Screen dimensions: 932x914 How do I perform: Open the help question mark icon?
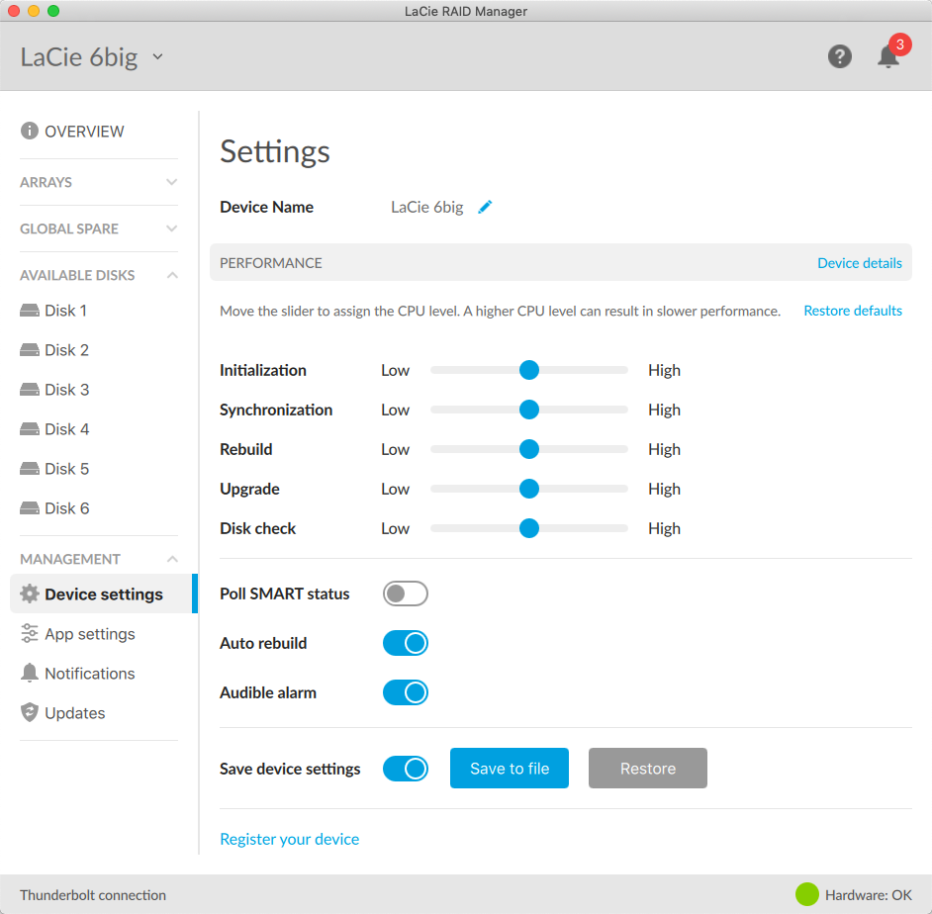[x=839, y=57]
